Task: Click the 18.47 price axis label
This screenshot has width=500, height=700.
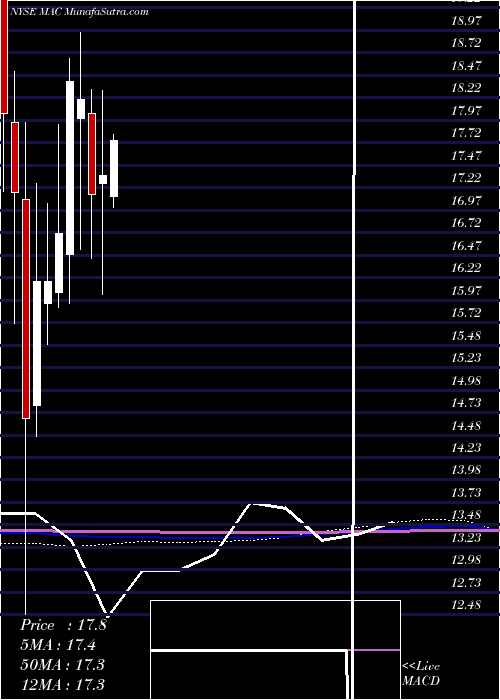Action: (466, 66)
